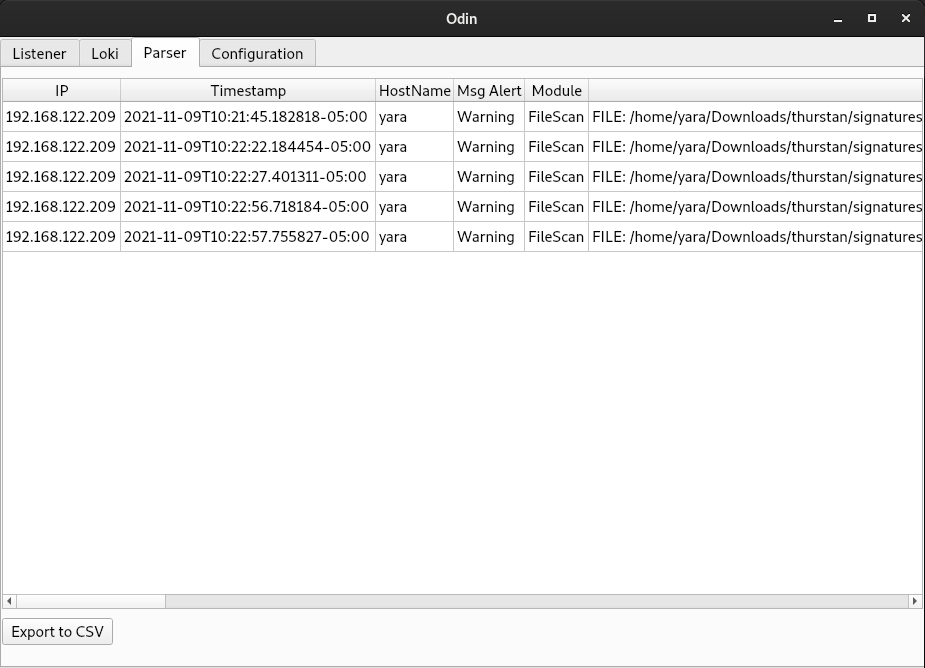Click hostname yara in the 10:22:27 row
Viewport: 925px width, 668px height.
click(414, 177)
